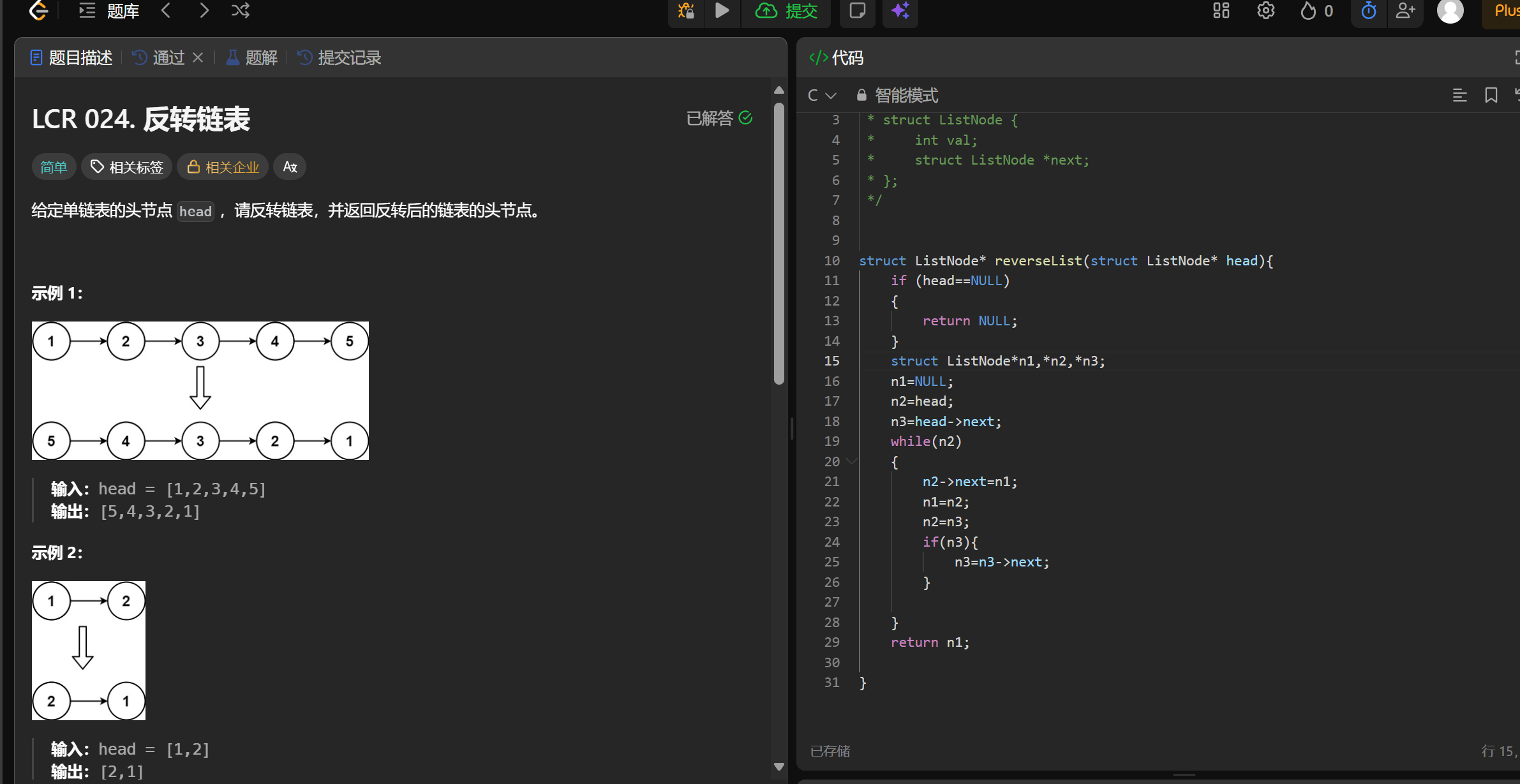Open the 题库 problem list panel
The width and height of the screenshot is (1520, 784).
pos(123,11)
